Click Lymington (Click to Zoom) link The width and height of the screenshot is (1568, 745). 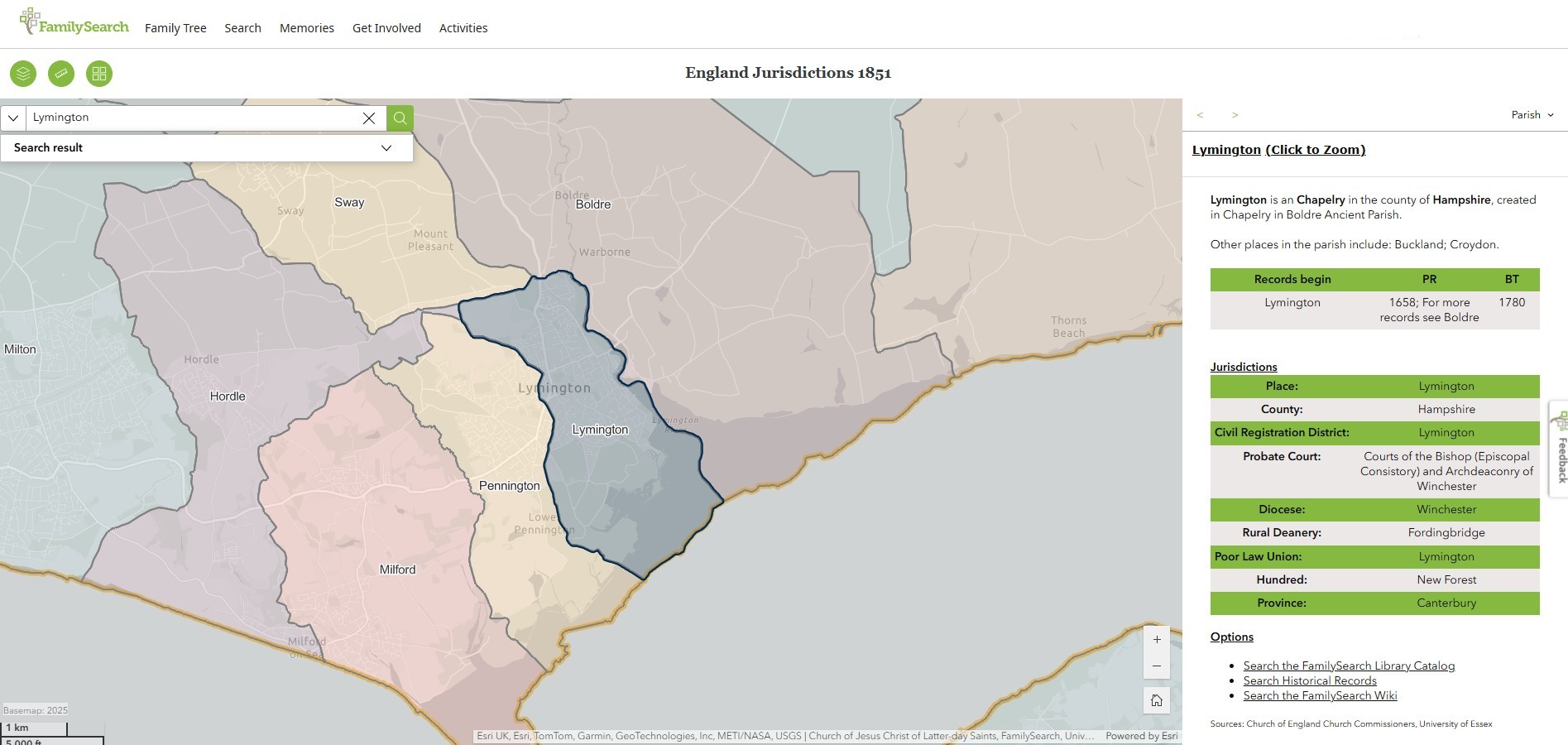[x=1278, y=150]
